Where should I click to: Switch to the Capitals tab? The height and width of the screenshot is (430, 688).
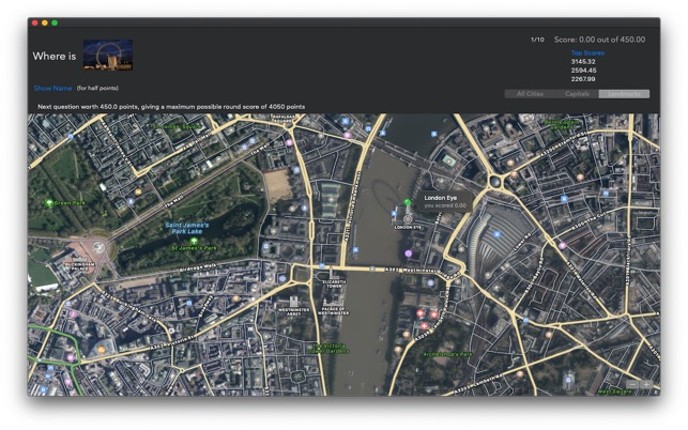[577, 94]
